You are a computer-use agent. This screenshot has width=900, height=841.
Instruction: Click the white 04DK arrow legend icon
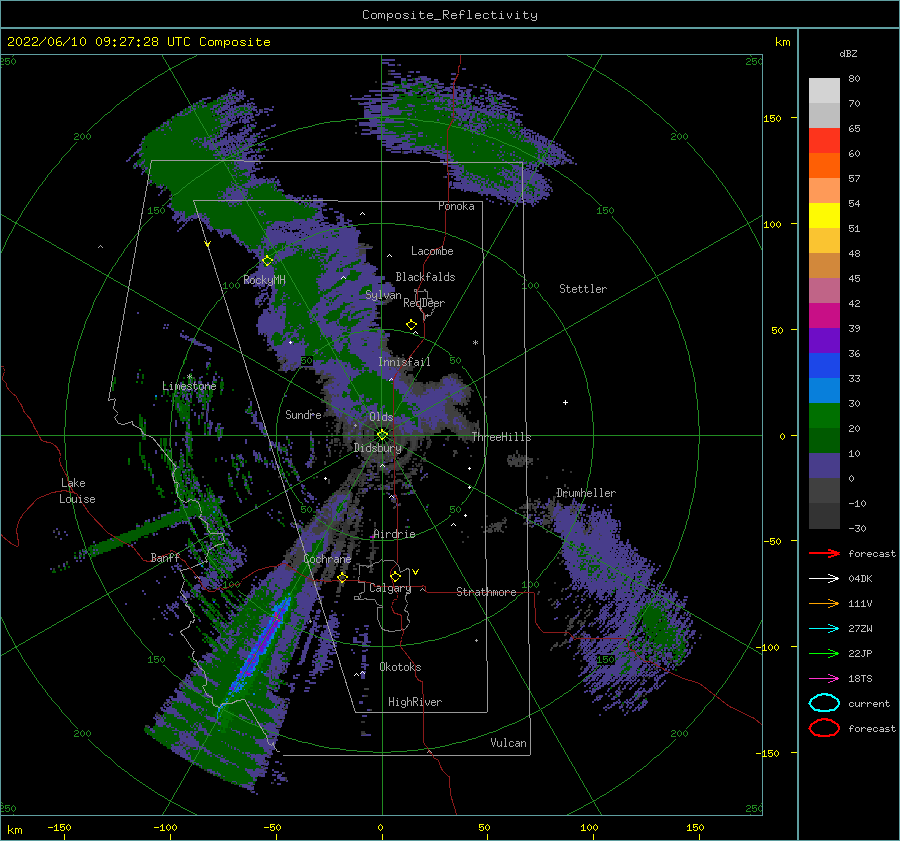(x=824, y=579)
